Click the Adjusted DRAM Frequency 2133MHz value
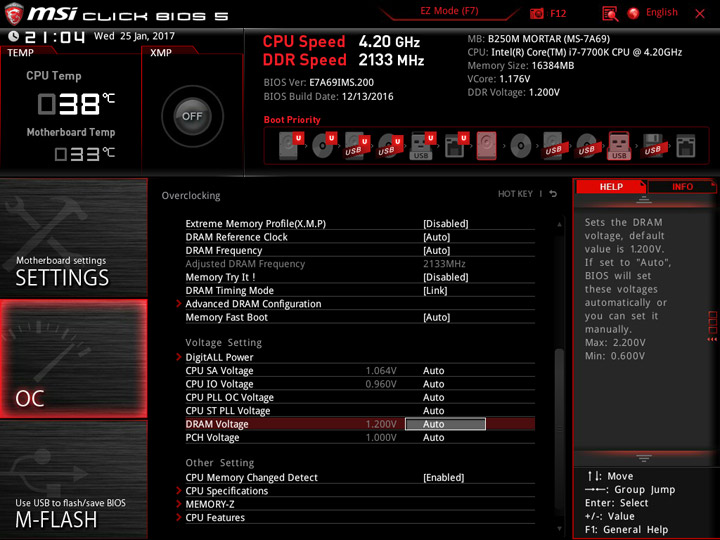 [444, 264]
